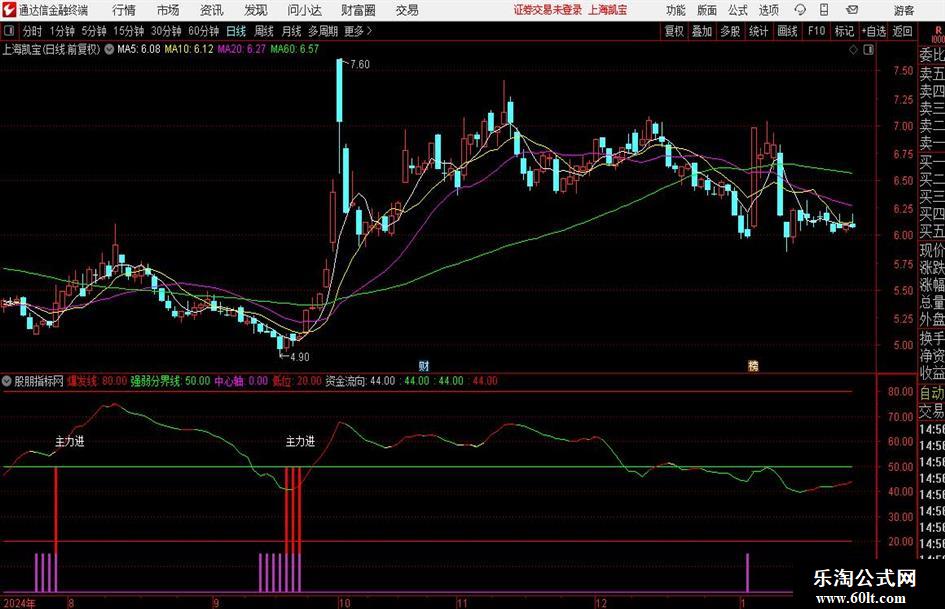This screenshot has height=609, width=945.
Task: Click the red 上海凯宝 stock name link
Action: (x=608, y=10)
